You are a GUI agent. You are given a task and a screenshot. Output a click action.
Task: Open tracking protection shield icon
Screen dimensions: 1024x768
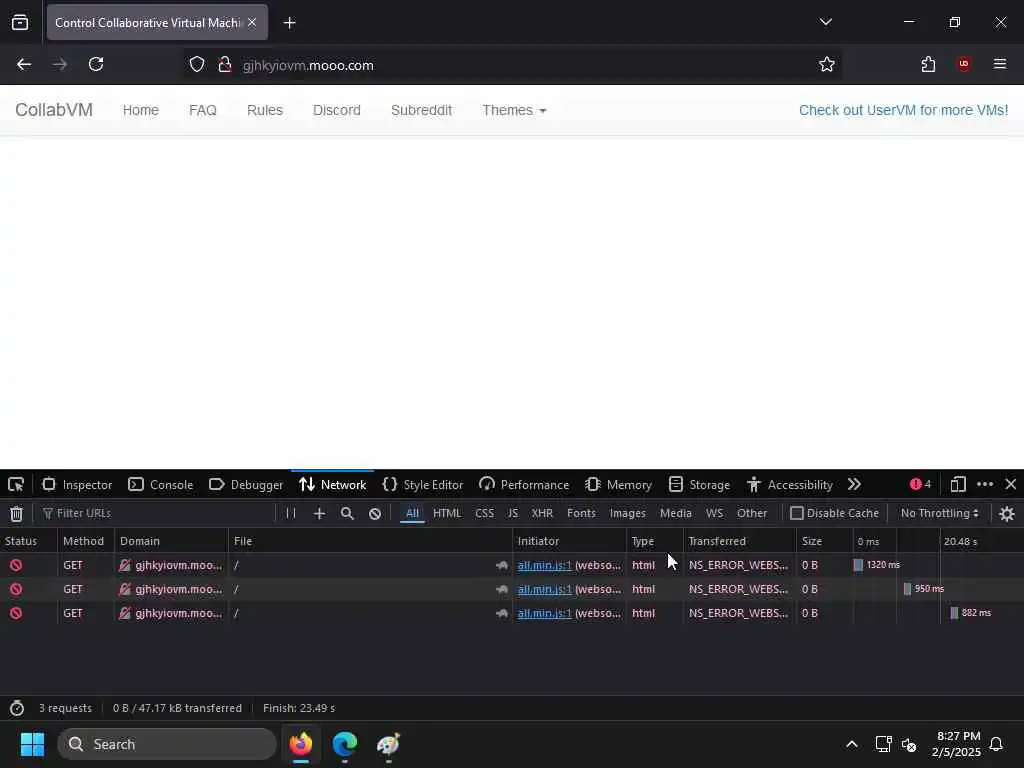(197, 65)
